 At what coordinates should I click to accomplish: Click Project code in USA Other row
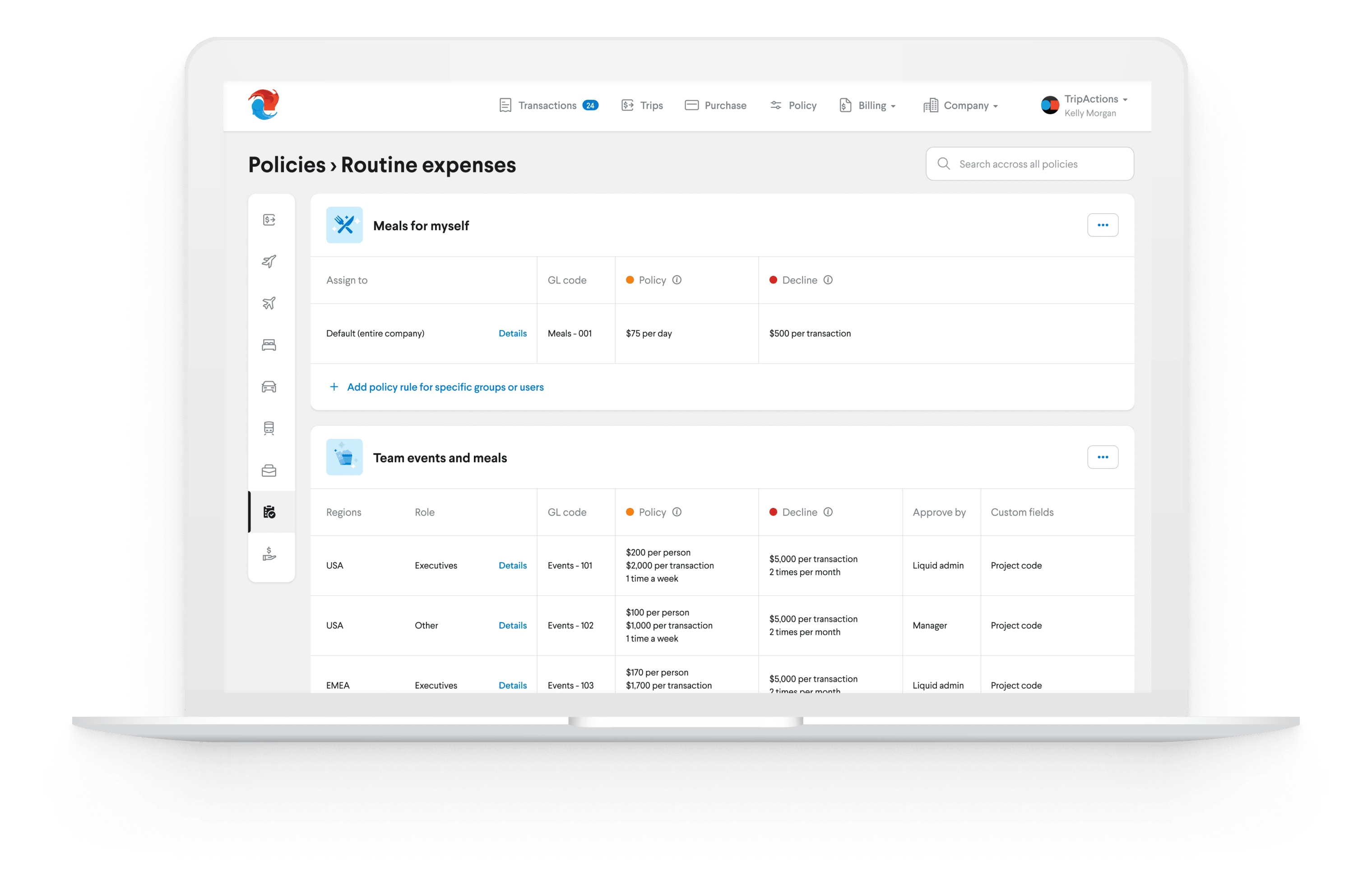[x=1016, y=625]
